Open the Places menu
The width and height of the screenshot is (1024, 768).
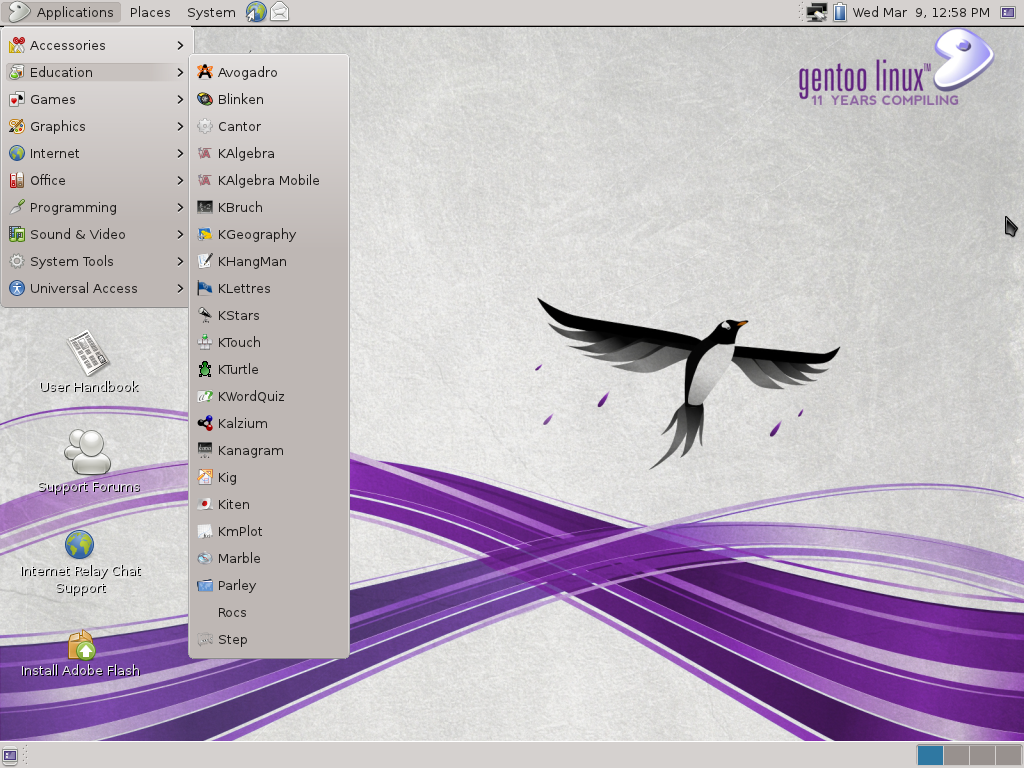tap(149, 12)
